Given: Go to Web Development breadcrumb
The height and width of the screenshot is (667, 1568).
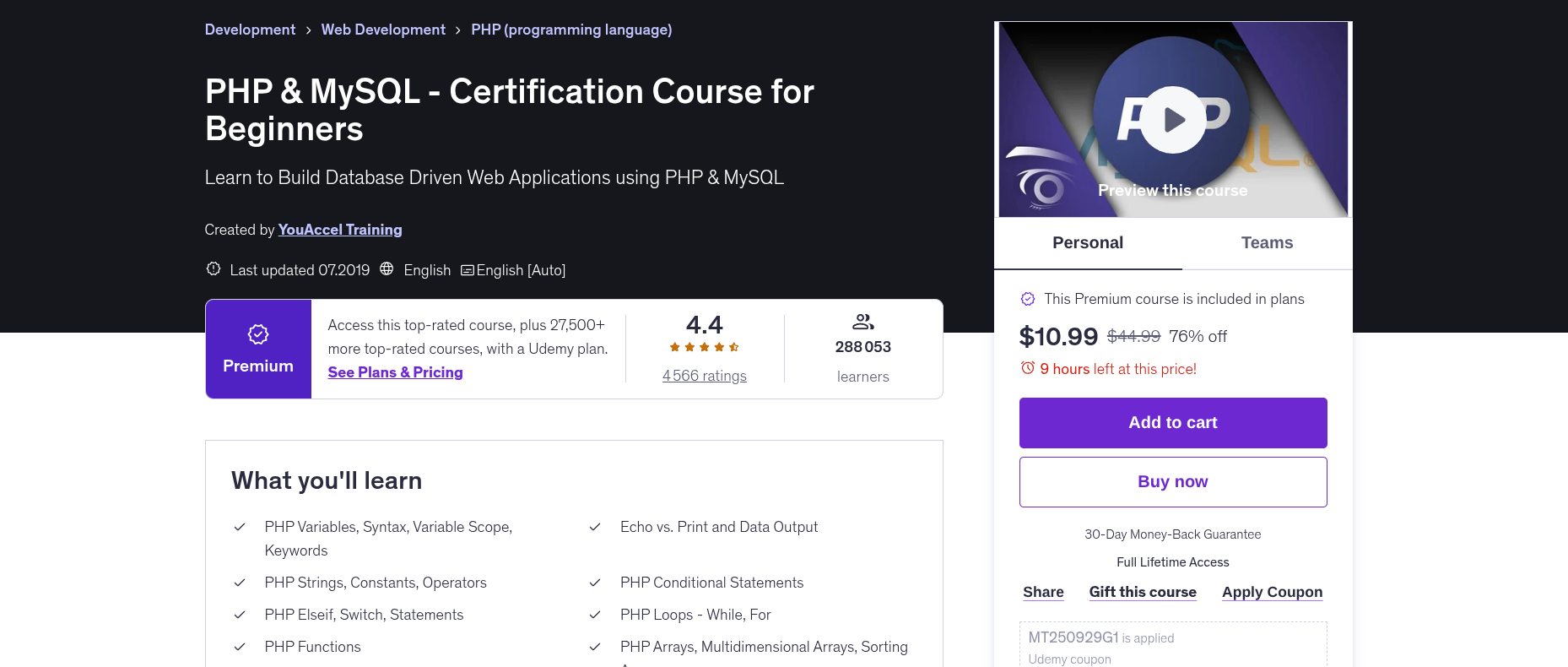Looking at the screenshot, I should coord(383,30).
